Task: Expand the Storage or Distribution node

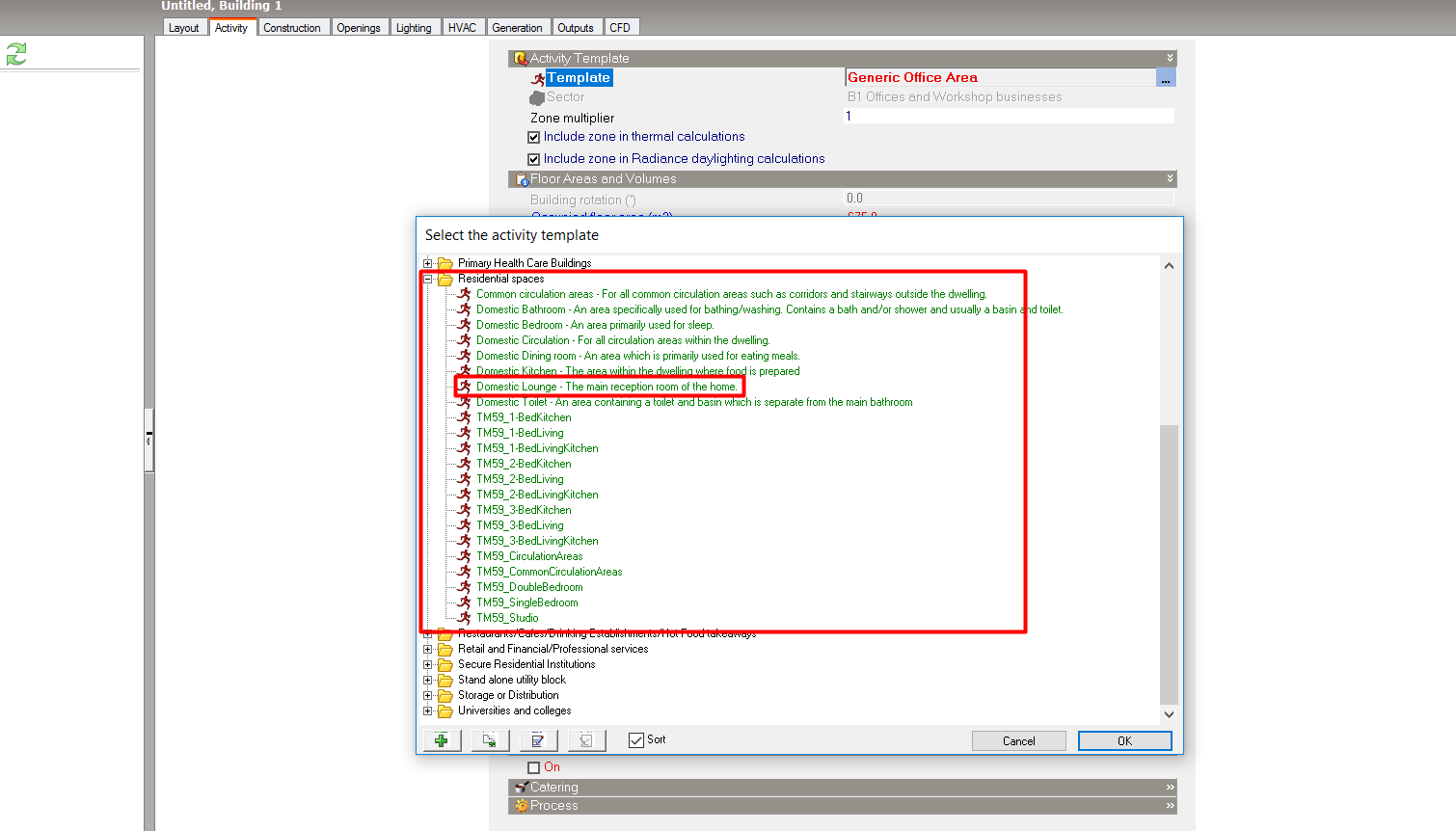Action: click(x=428, y=695)
